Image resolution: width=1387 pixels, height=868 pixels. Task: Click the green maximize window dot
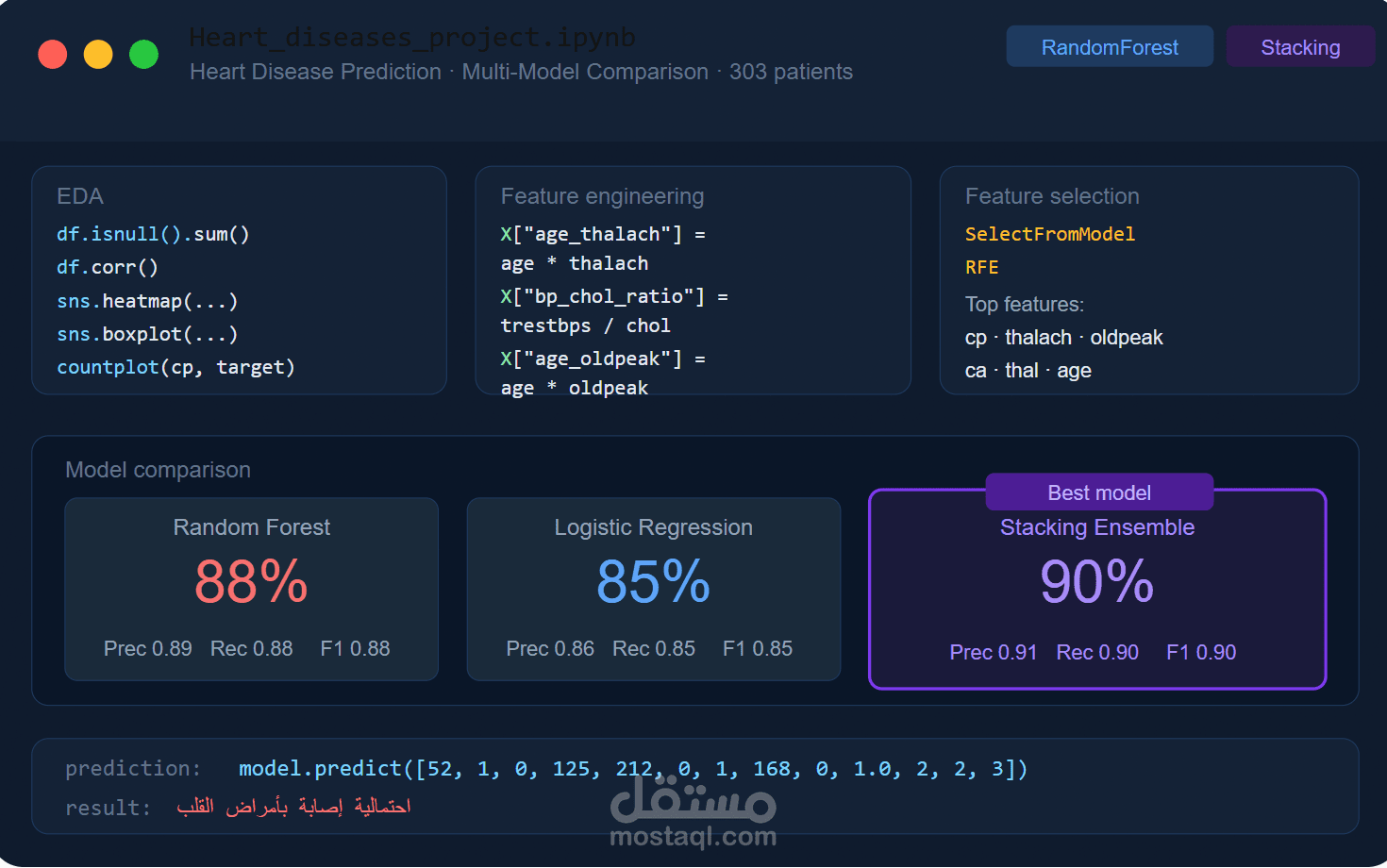143,55
